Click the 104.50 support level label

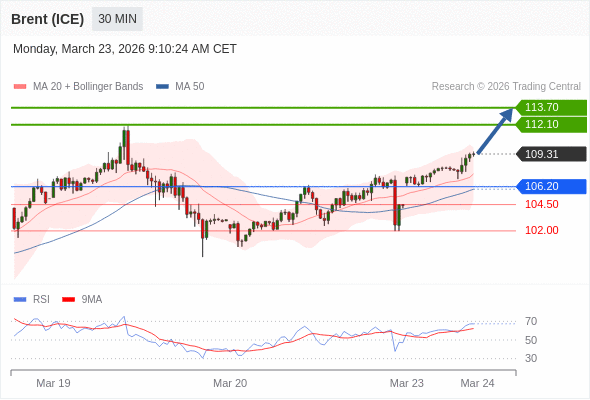point(541,205)
